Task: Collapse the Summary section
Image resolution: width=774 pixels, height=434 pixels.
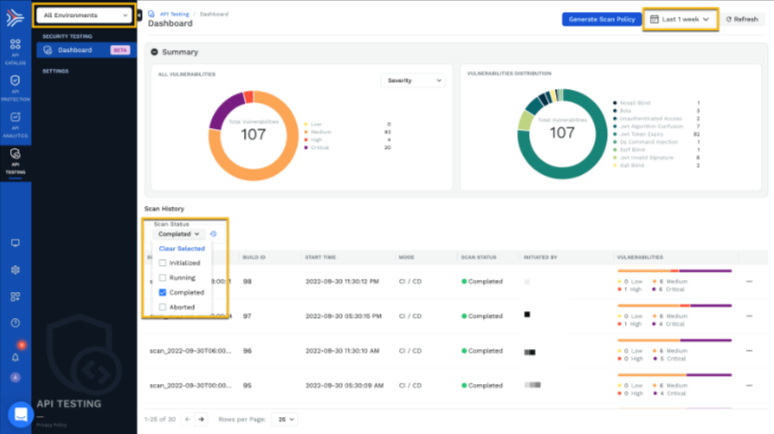Action: (x=154, y=52)
